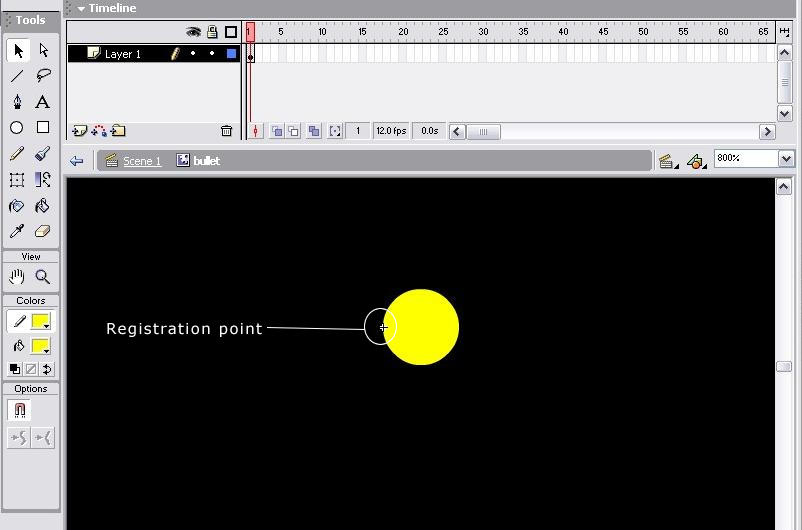
Task: Toggle Layer 1 outline color square
Action: coord(231,53)
